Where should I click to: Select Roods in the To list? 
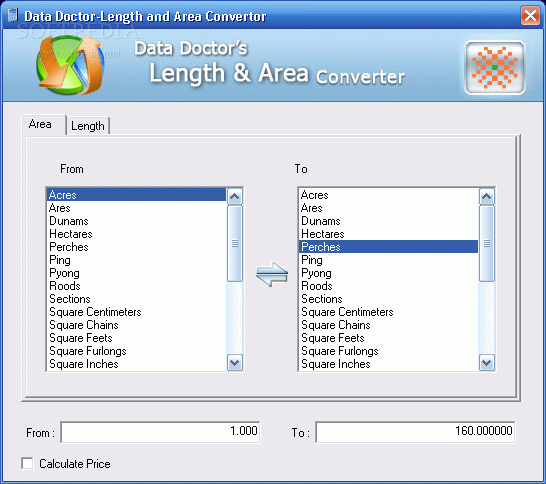(x=389, y=286)
